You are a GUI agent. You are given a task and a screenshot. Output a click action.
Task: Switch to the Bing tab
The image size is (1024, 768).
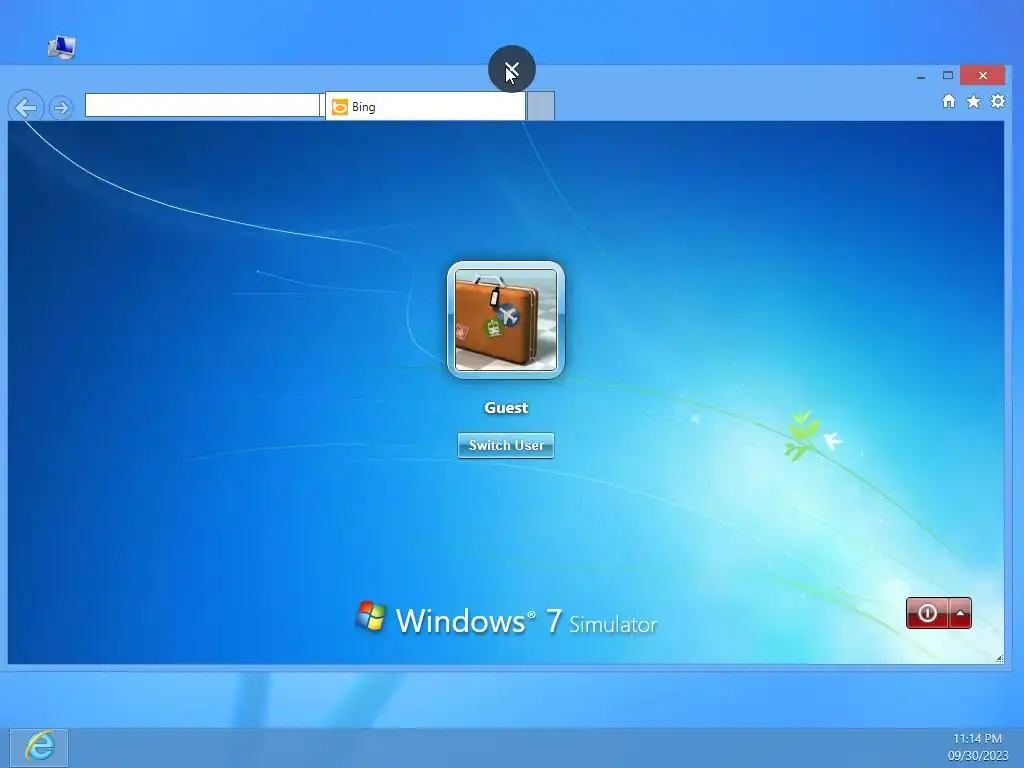(425, 106)
